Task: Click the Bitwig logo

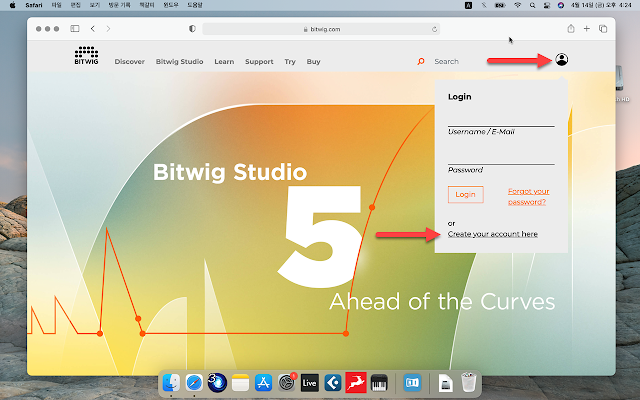Action: (86, 56)
